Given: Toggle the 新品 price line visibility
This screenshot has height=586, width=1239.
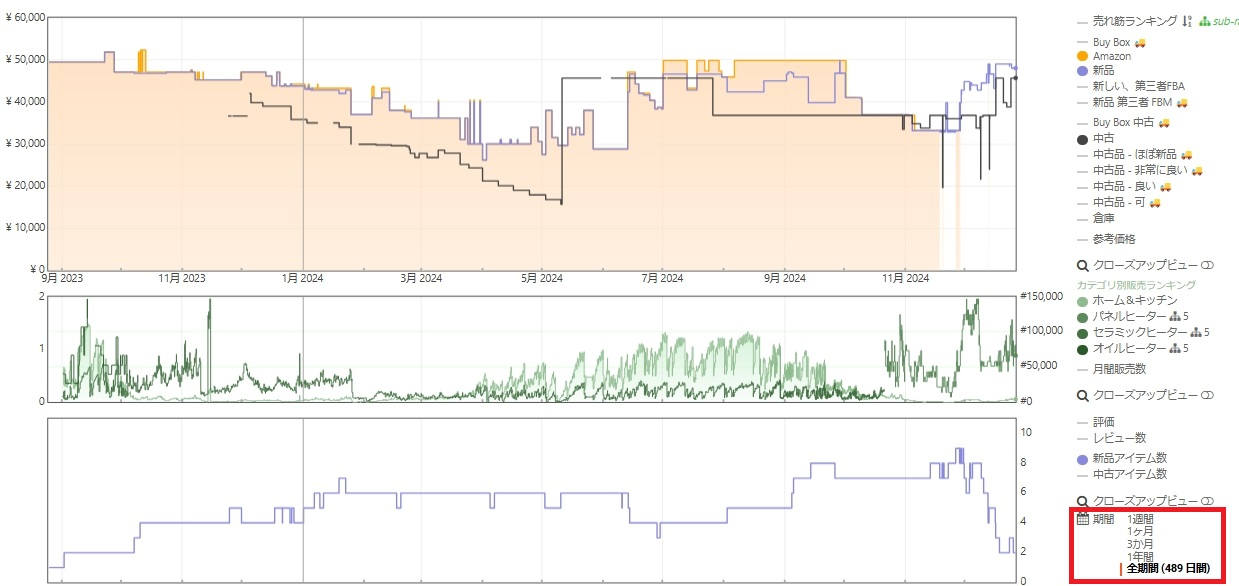Looking at the screenshot, I should tap(1095, 71).
